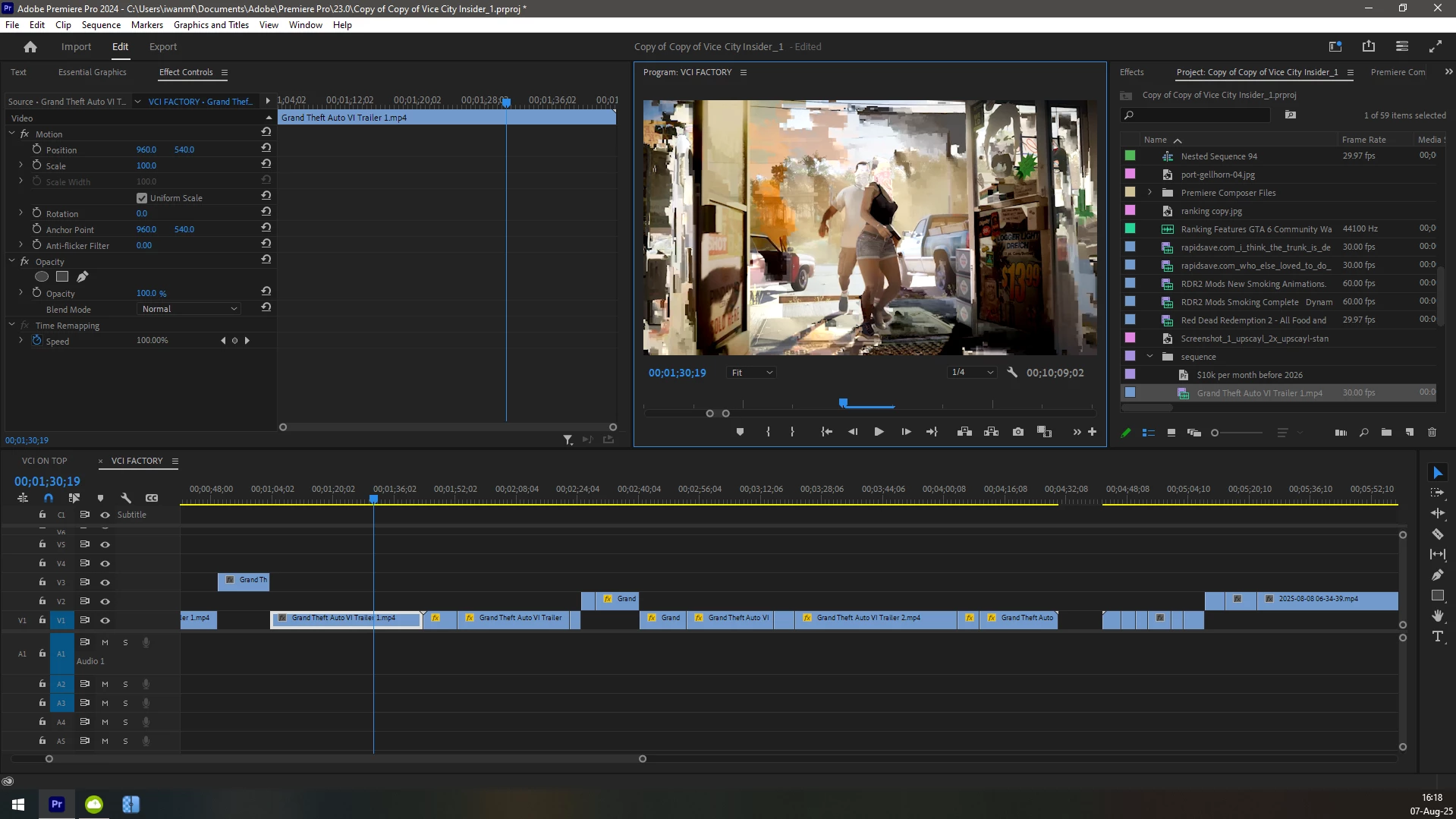Step forward one frame
Image resolution: width=1456 pixels, height=819 pixels.
point(906,432)
